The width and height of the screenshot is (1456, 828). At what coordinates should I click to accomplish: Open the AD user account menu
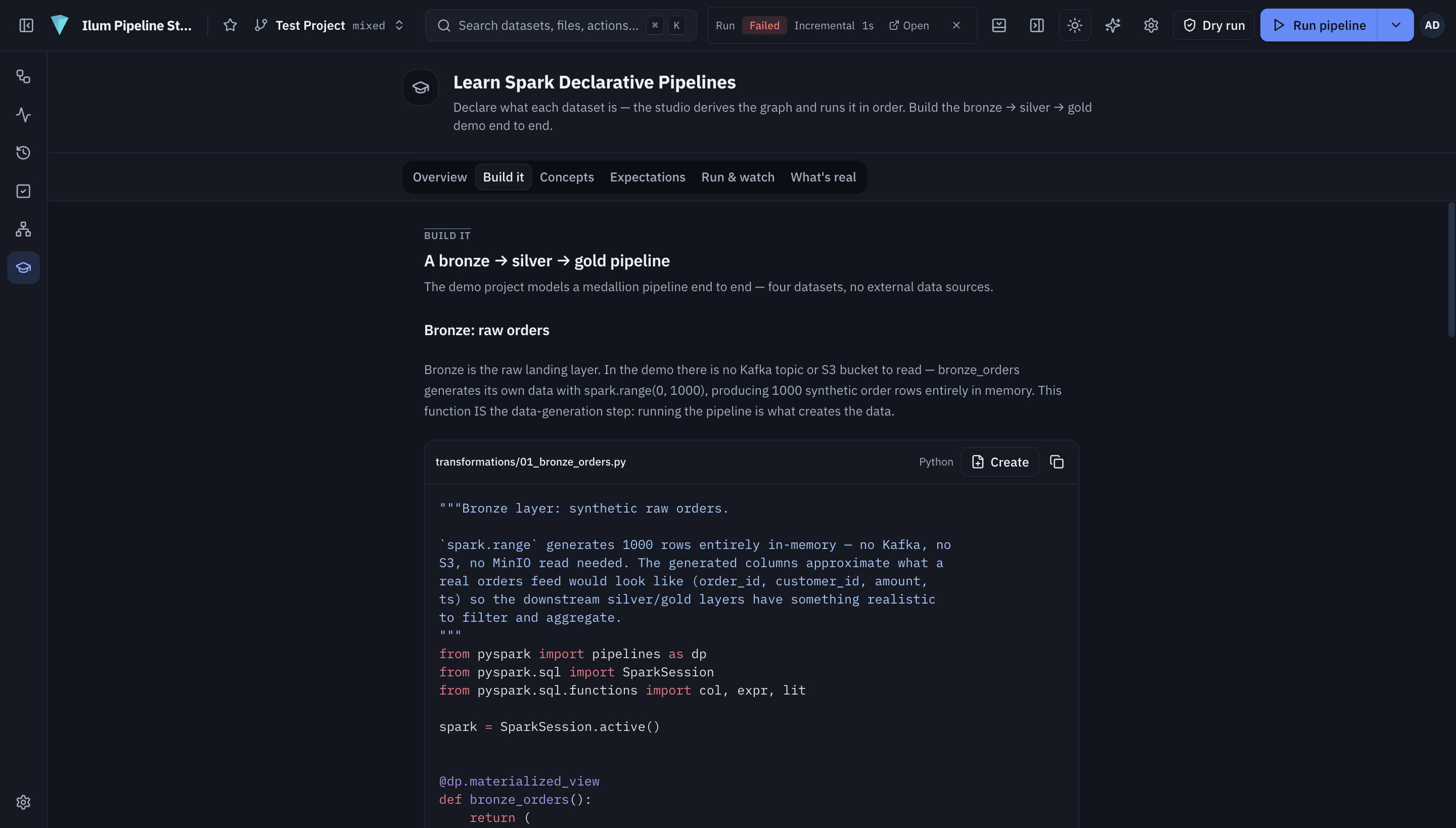tap(1432, 26)
